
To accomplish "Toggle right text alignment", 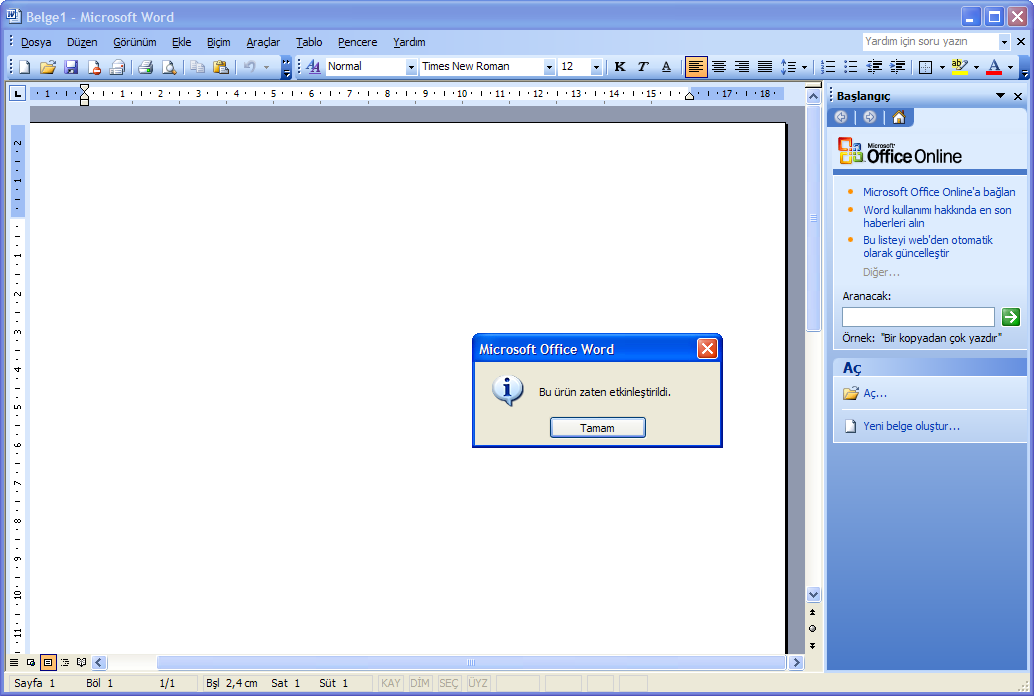I will point(742,67).
